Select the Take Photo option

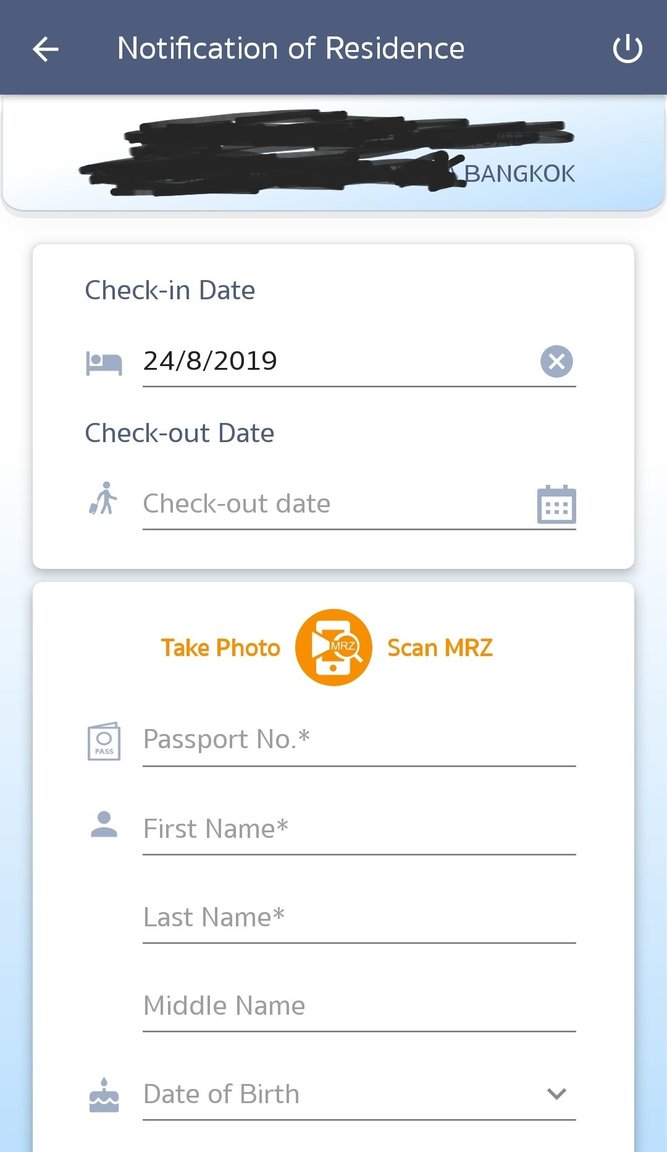[x=220, y=647]
